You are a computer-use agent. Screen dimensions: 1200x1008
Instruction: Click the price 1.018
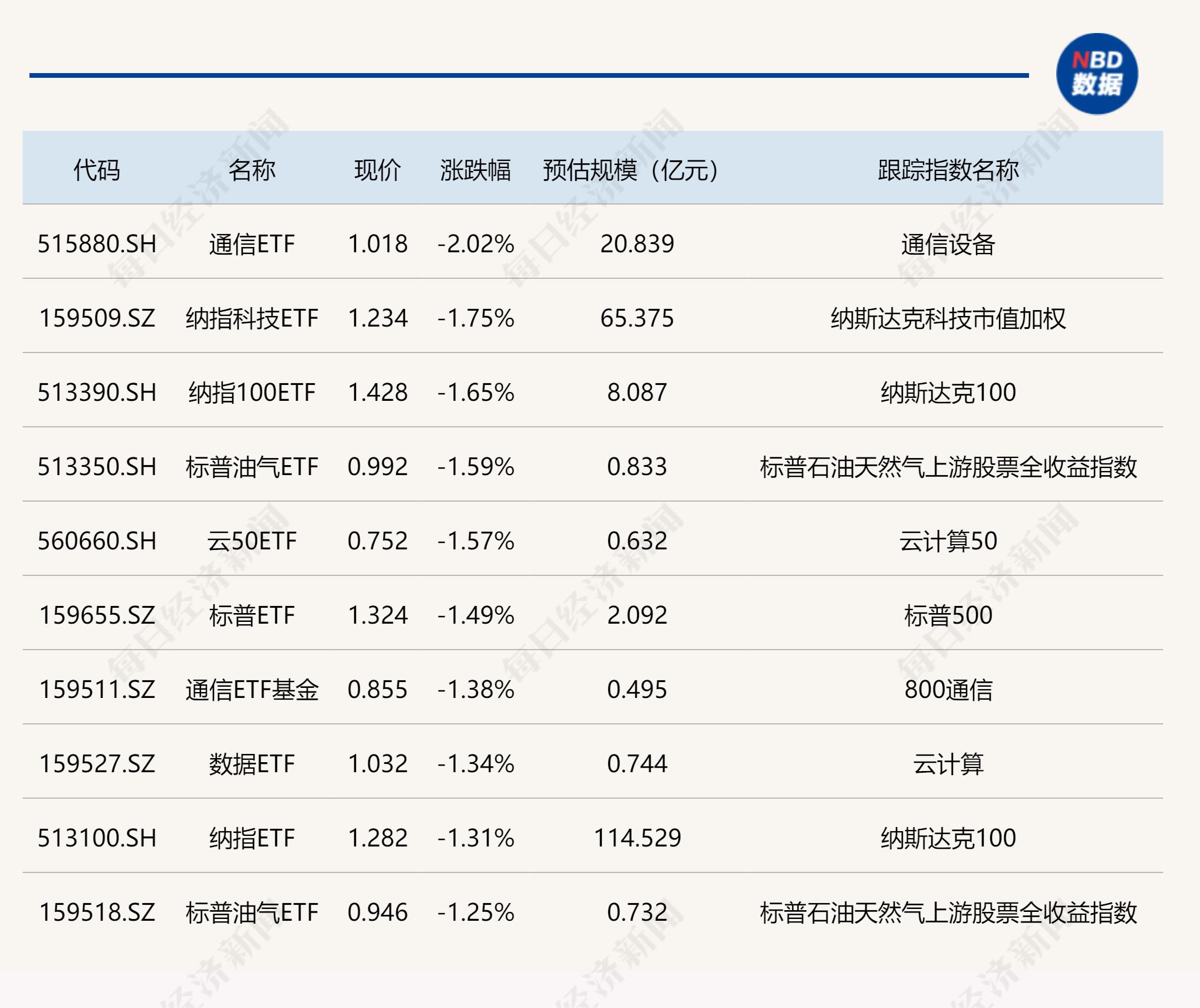click(x=378, y=244)
